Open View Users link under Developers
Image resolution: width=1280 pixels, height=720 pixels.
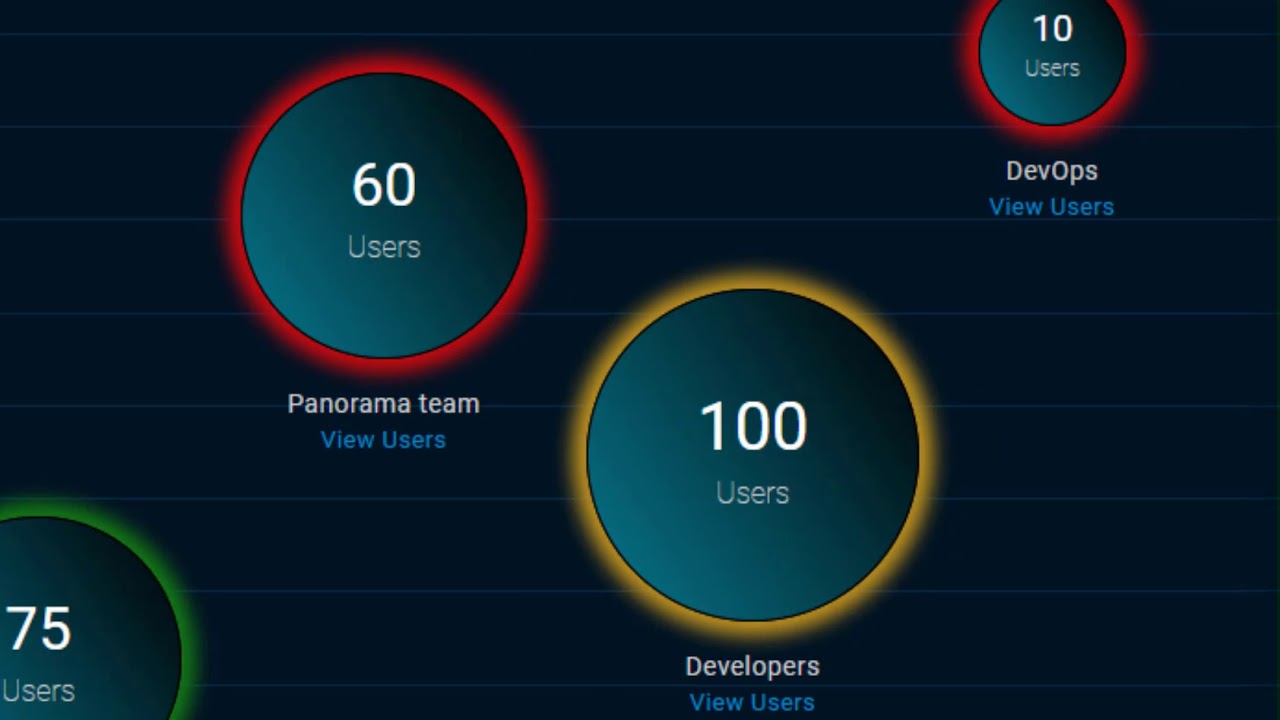tap(752, 702)
